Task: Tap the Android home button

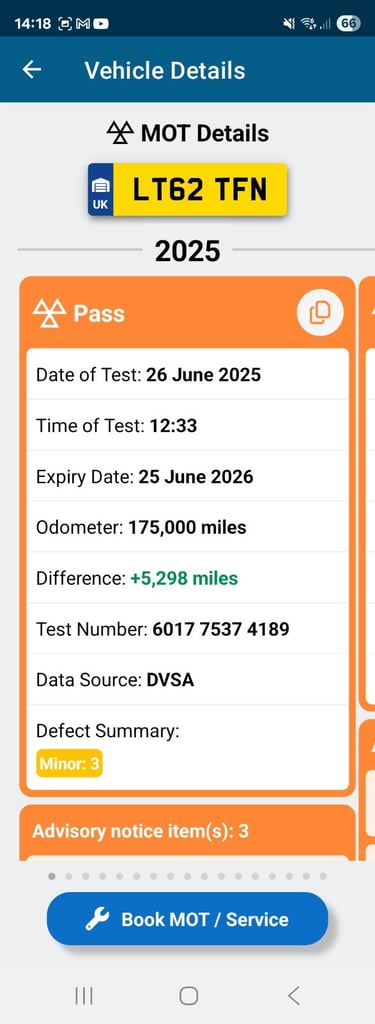Action: (x=188, y=995)
